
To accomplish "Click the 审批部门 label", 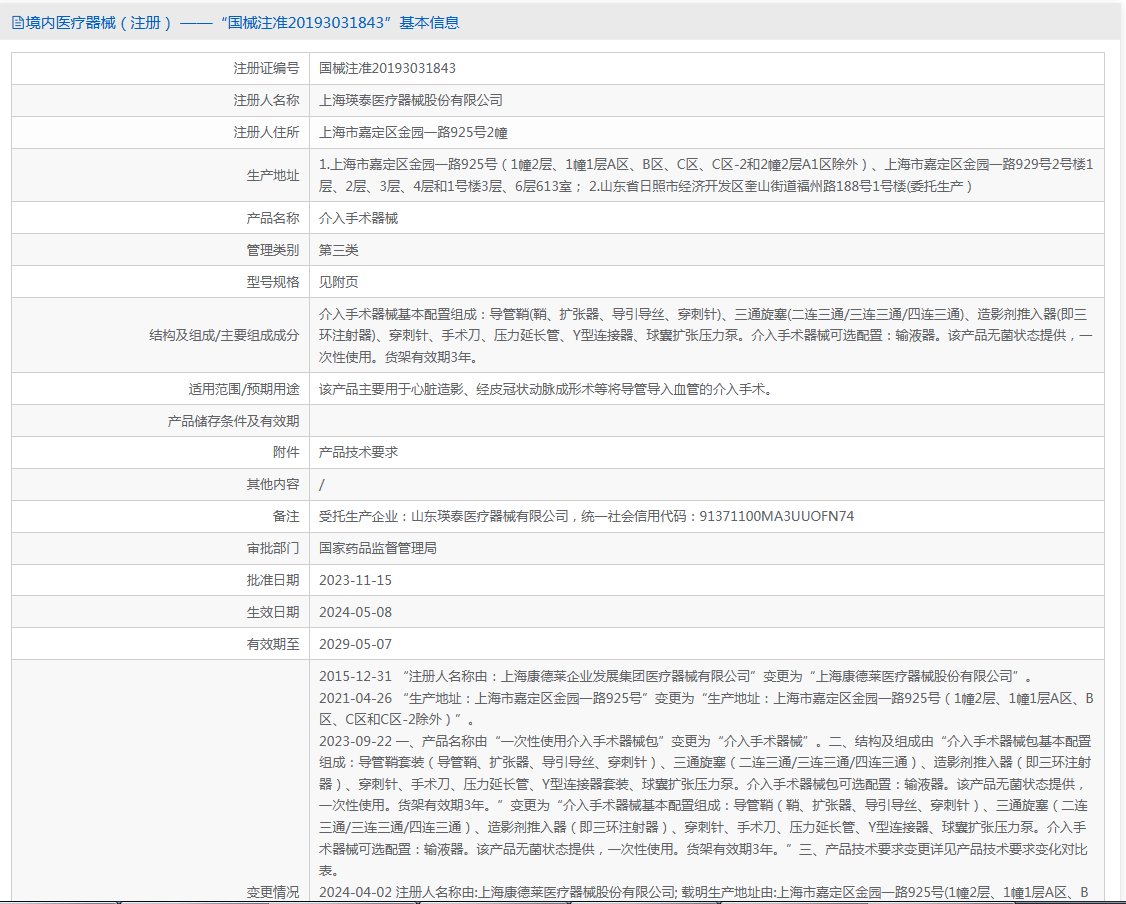I will tap(273, 549).
